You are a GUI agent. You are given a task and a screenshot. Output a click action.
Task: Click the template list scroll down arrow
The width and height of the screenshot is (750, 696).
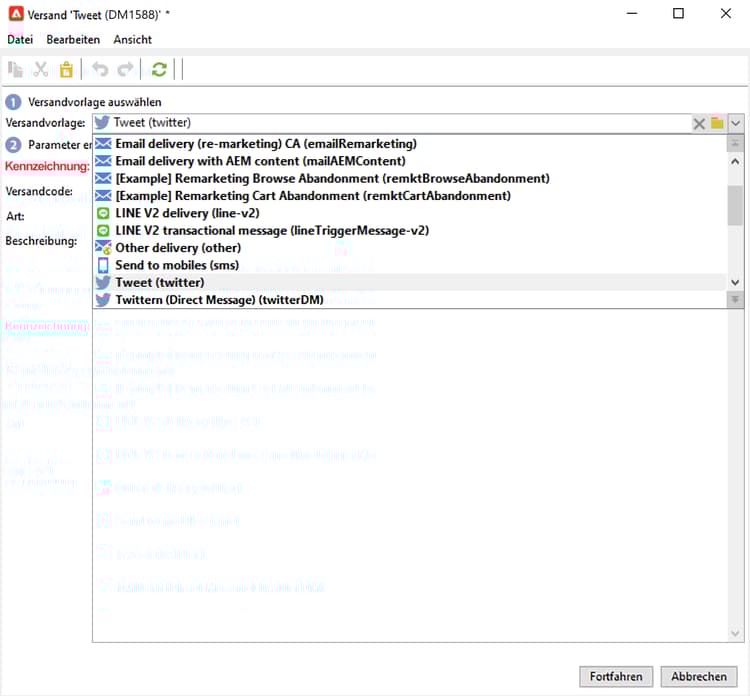(735, 282)
